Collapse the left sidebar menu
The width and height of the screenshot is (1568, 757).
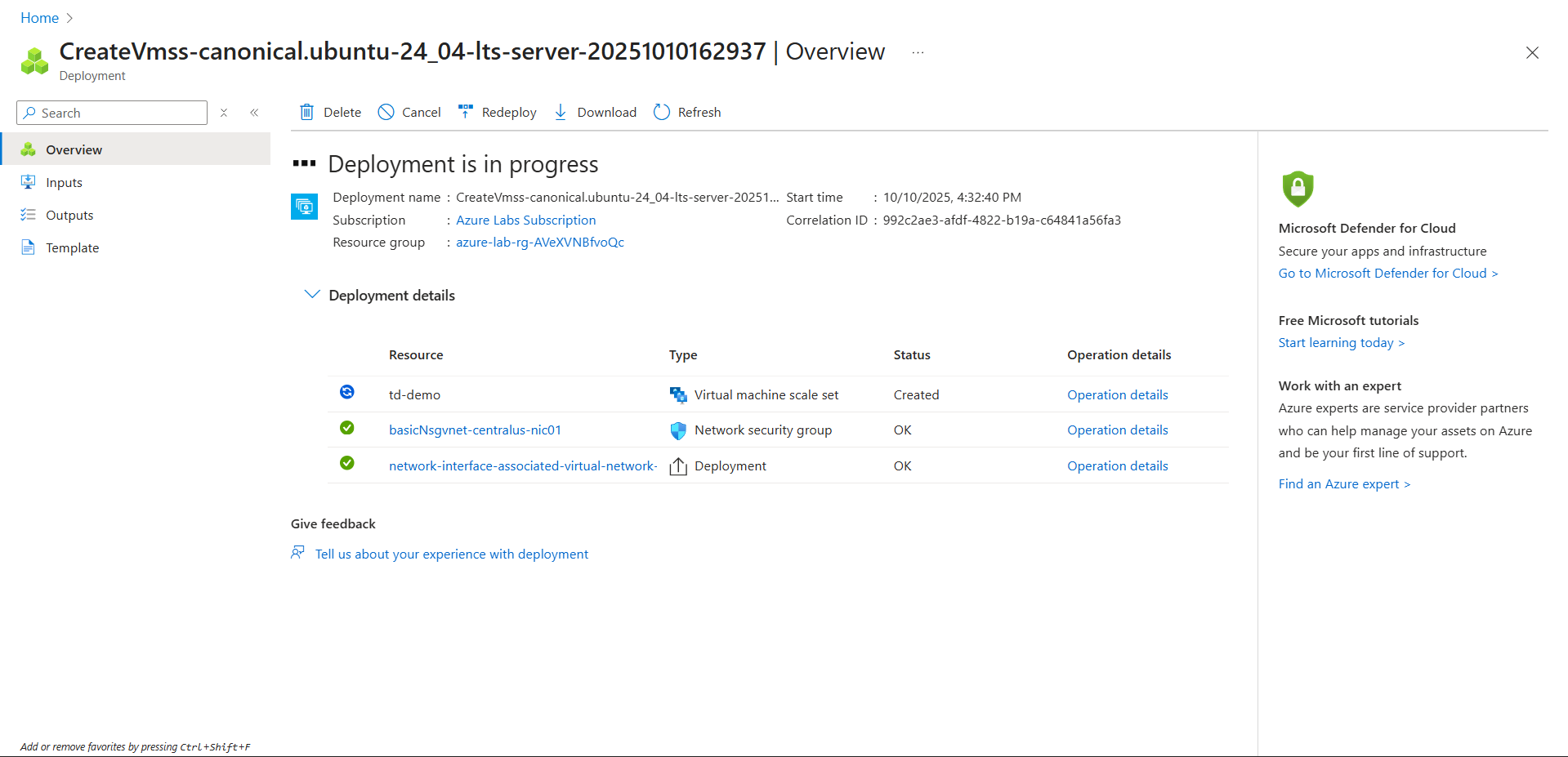[x=254, y=113]
